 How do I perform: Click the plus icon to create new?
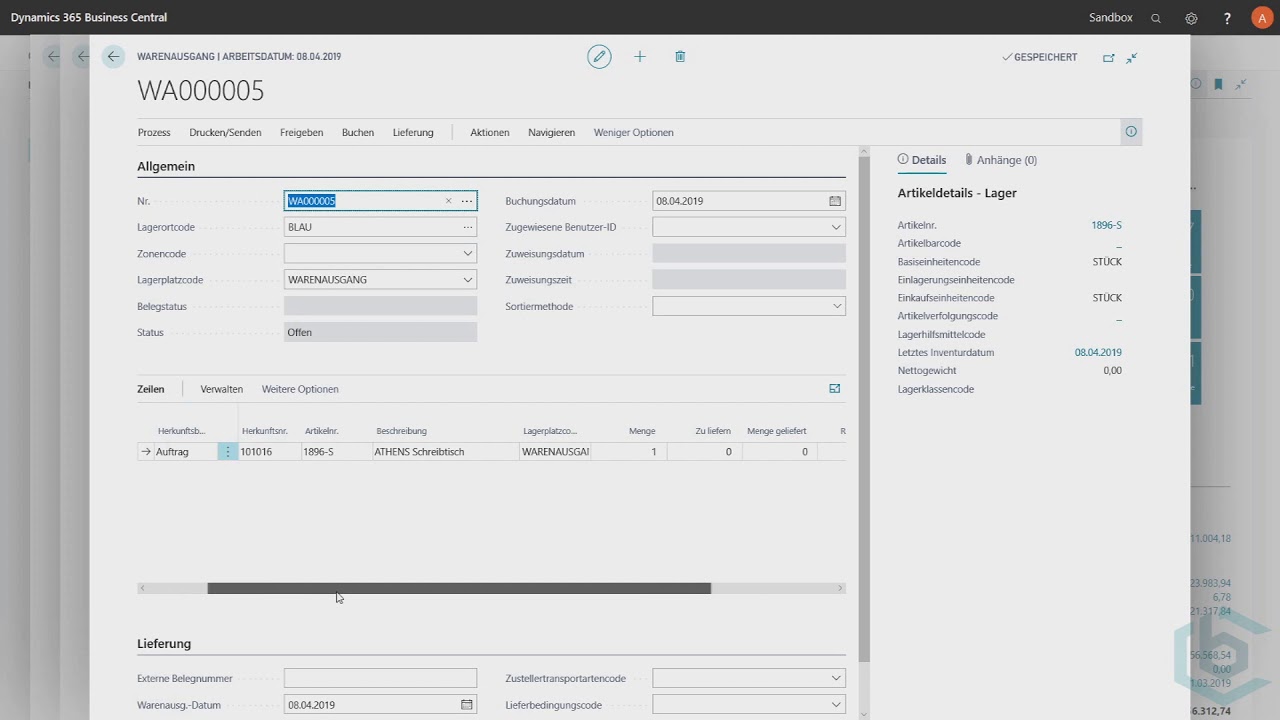pyautogui.click(x=640, y=57)
